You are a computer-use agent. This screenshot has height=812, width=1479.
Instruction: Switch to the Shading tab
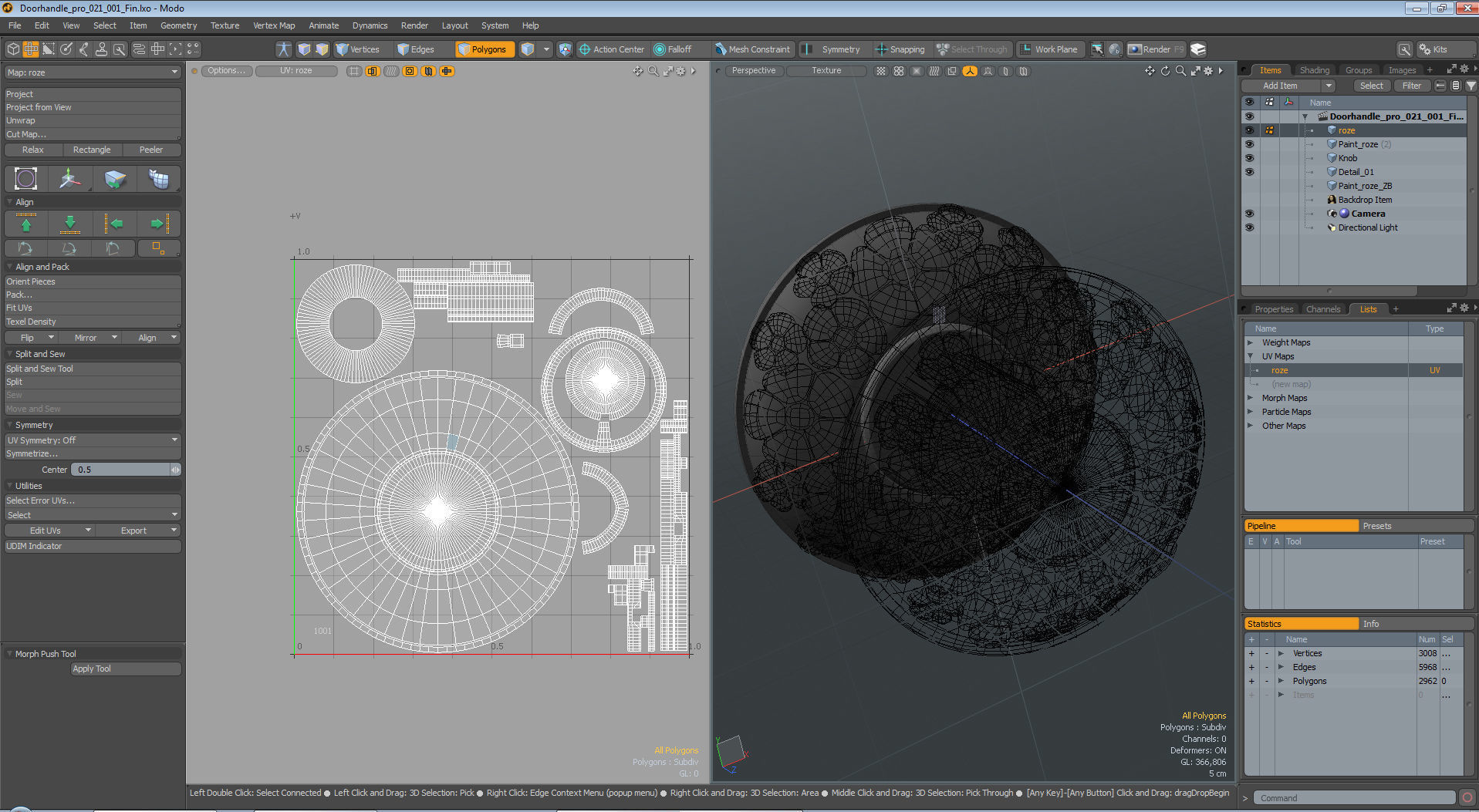point(1314,70)
